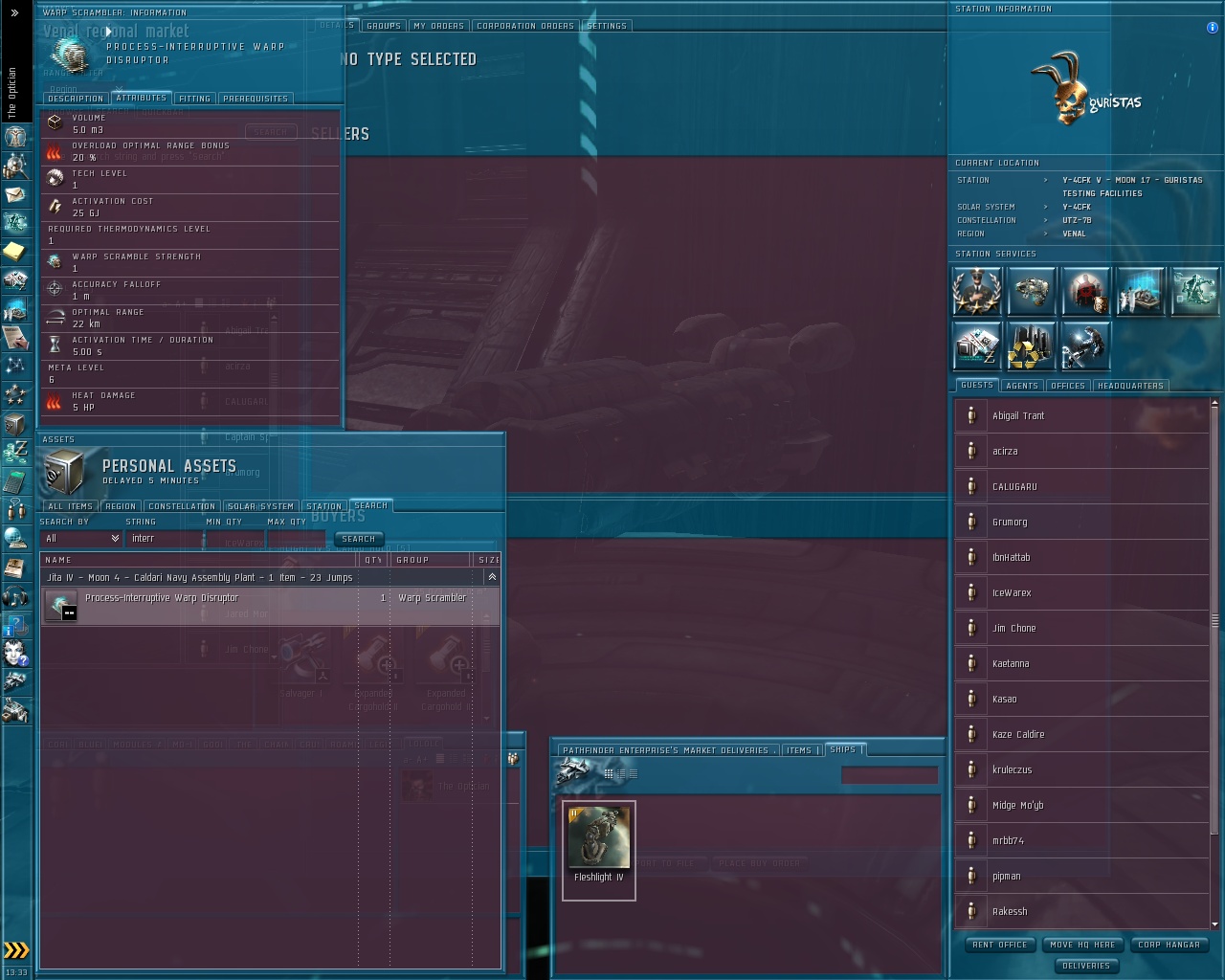Open the character sheet from the Neocom
The width and height of the screenshot is (1225, 980).
pos(15,135)
